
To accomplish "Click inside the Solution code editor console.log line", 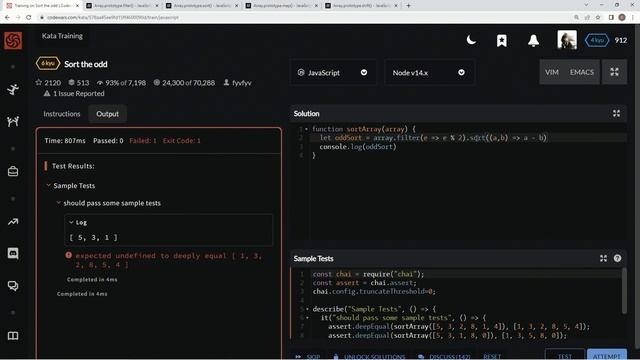I will [x=358, y=147].
